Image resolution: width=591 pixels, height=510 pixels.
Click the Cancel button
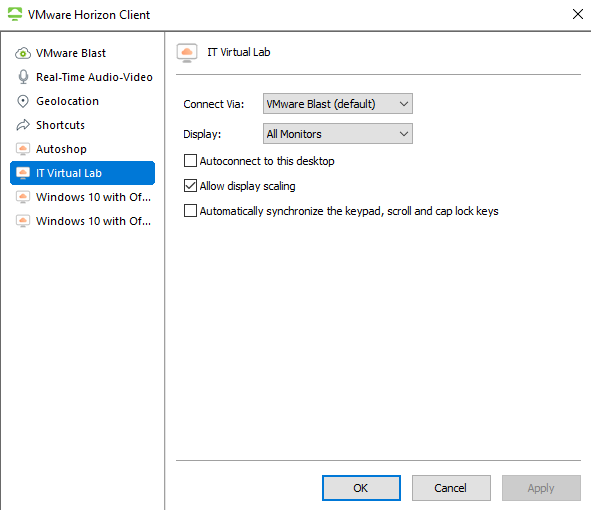451,488
